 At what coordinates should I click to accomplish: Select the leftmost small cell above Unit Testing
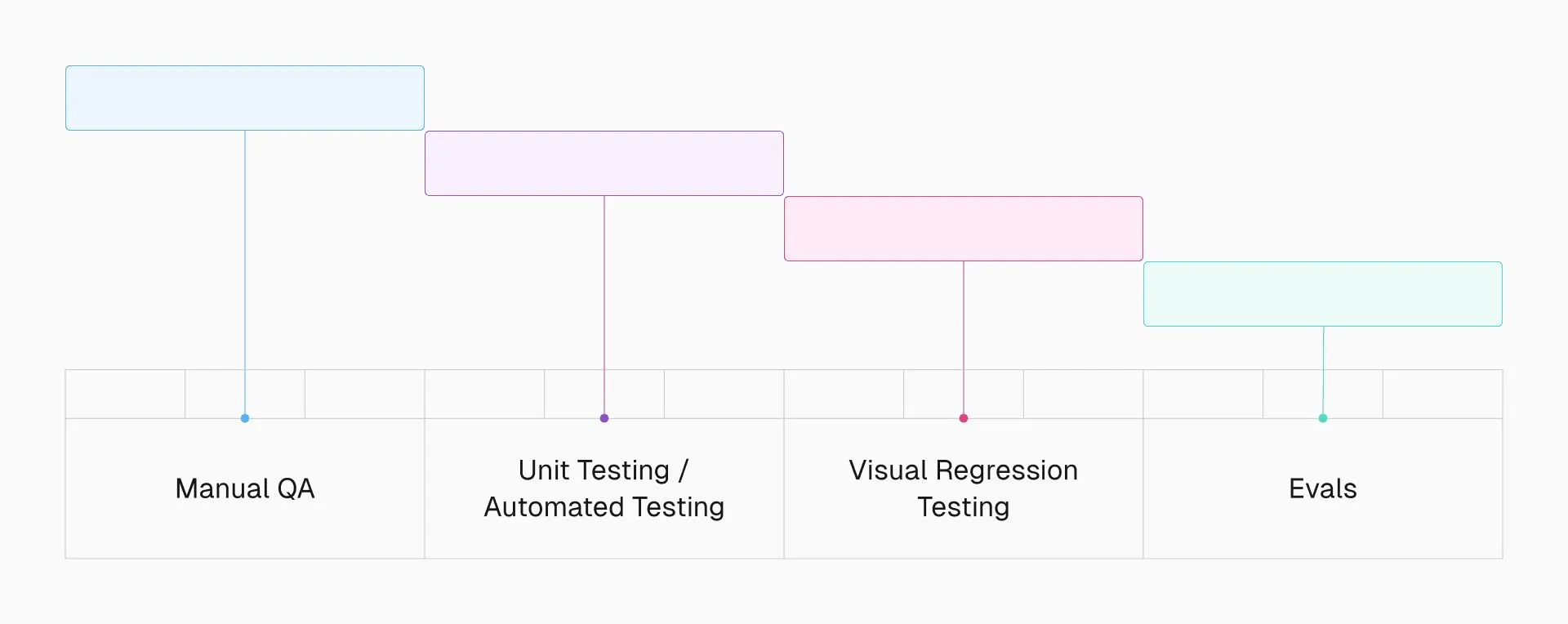coord(484,394)
